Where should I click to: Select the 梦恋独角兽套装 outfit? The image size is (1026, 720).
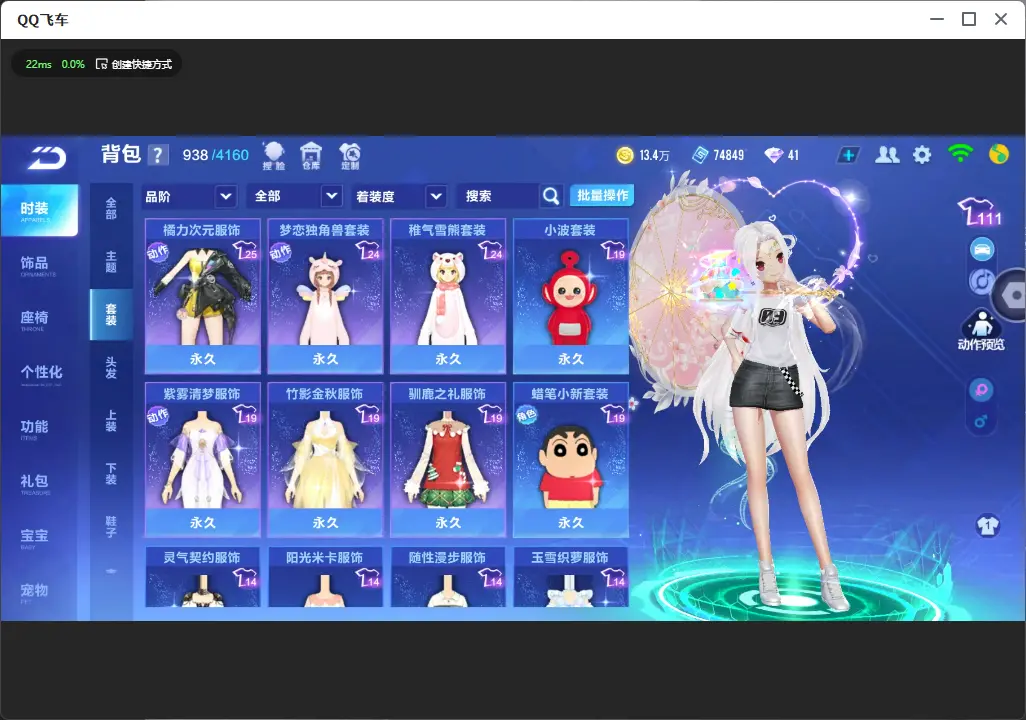point(325,296)
